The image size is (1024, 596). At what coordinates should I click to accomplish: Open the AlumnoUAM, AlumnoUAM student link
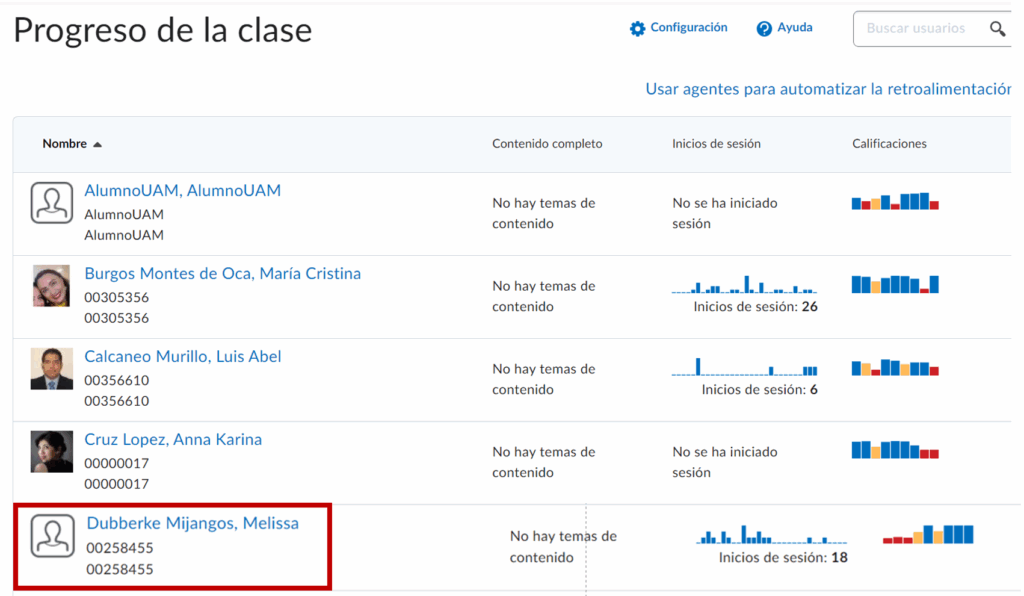pyautogui.click(x=182, y=190)
